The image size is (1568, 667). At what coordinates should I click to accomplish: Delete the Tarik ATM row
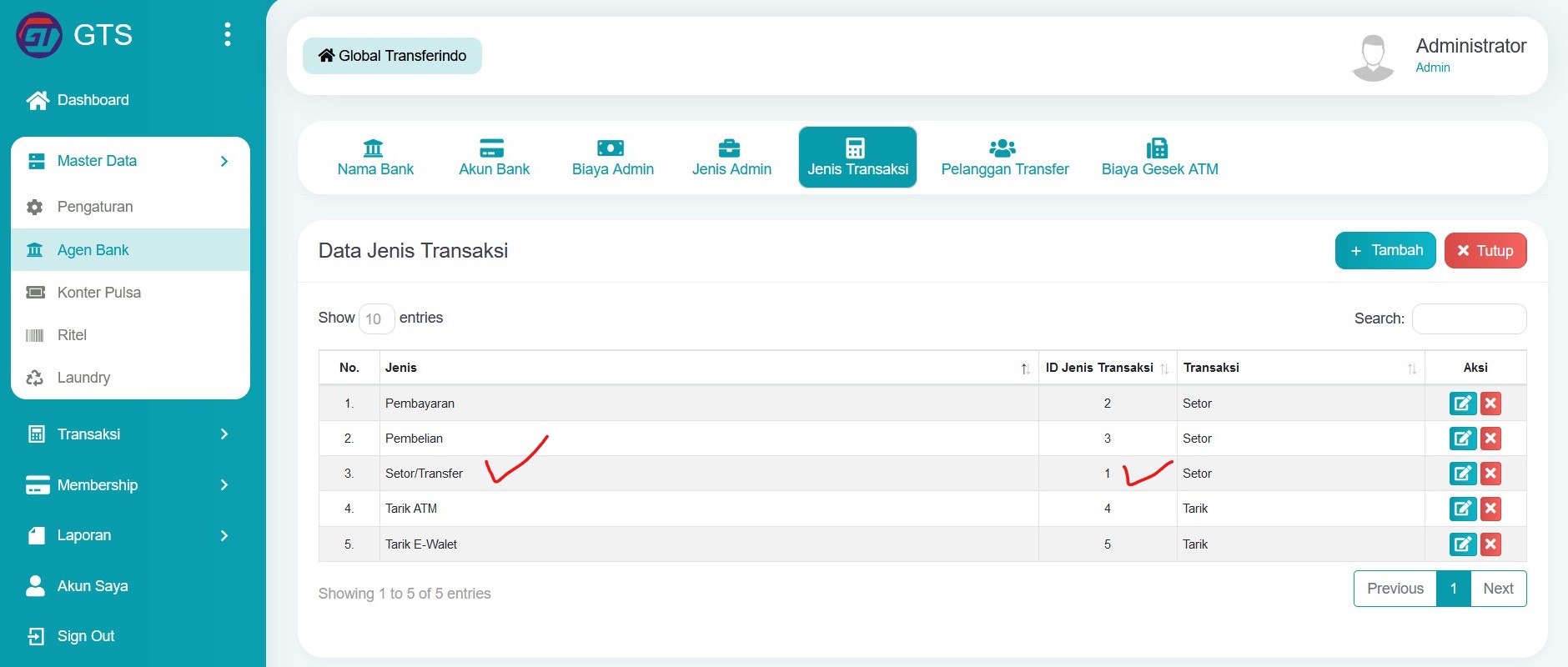click(1490, 509)
